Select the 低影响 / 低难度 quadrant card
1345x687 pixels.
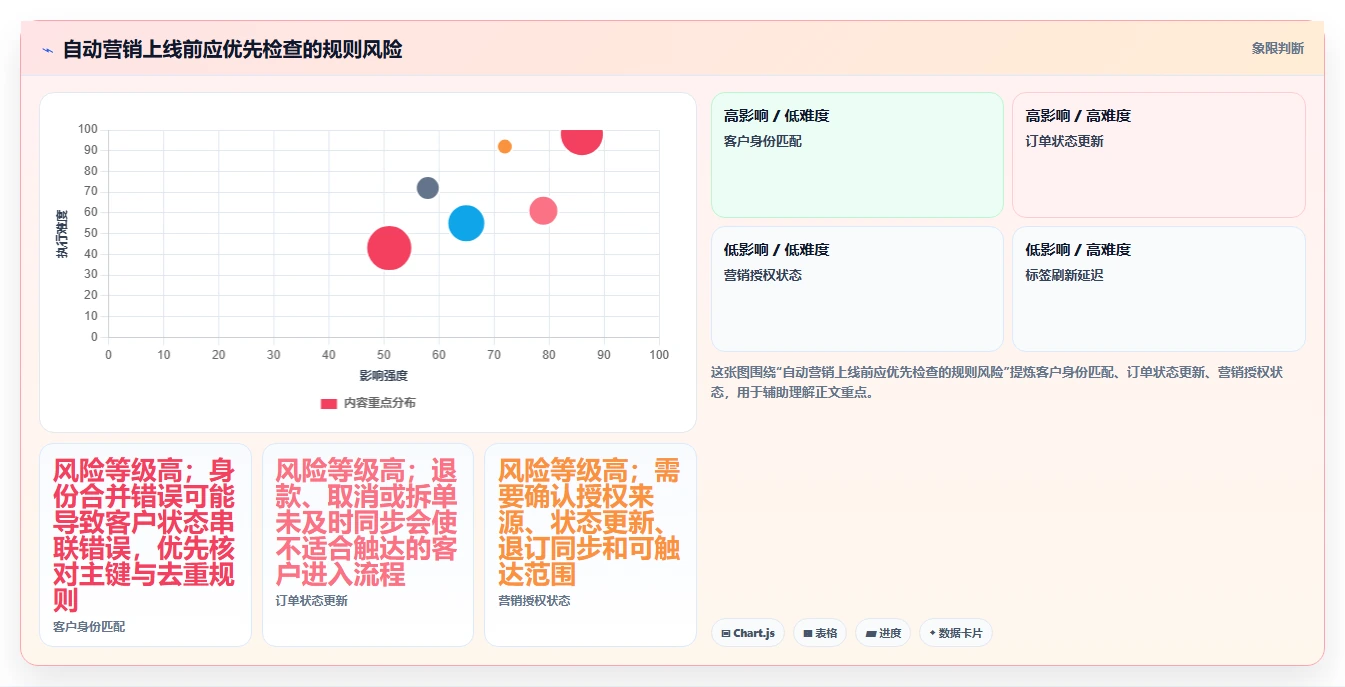tap(857, 289)
